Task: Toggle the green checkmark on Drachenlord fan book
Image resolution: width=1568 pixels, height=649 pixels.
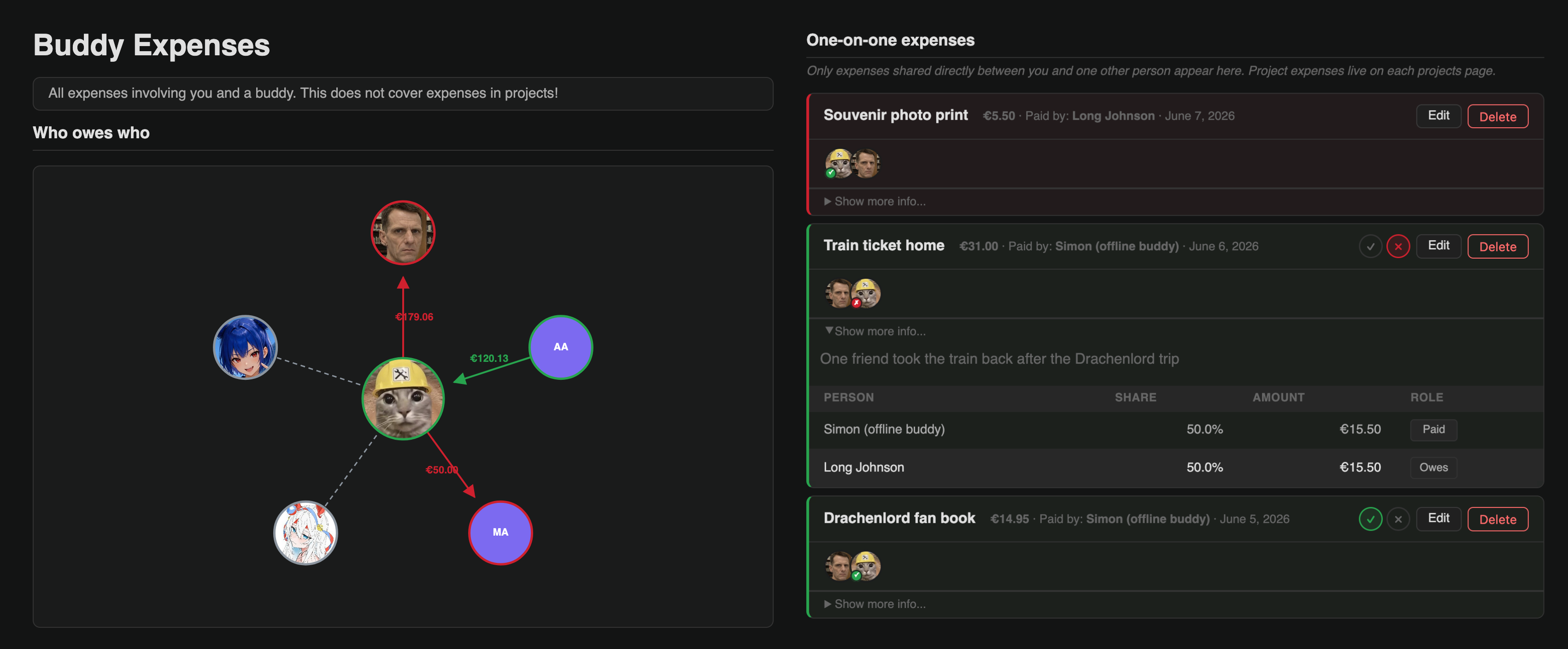Action: (x=1370, y=519)
